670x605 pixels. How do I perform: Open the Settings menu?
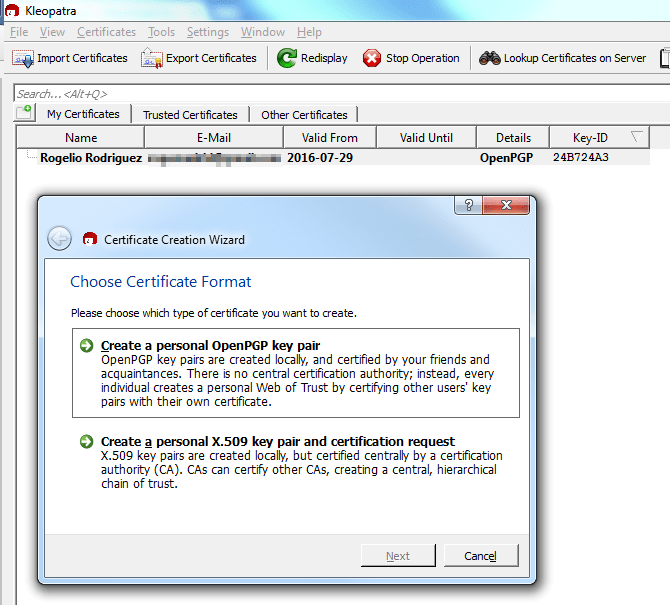(208, 32)
